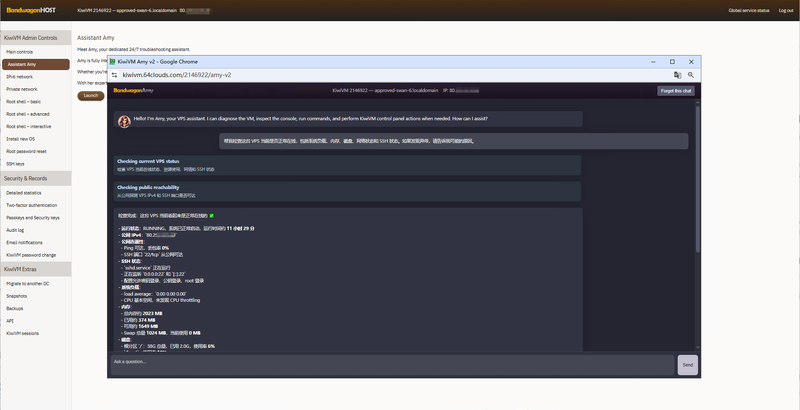
Task: Open Email notifications page
Action: [24, 242]
